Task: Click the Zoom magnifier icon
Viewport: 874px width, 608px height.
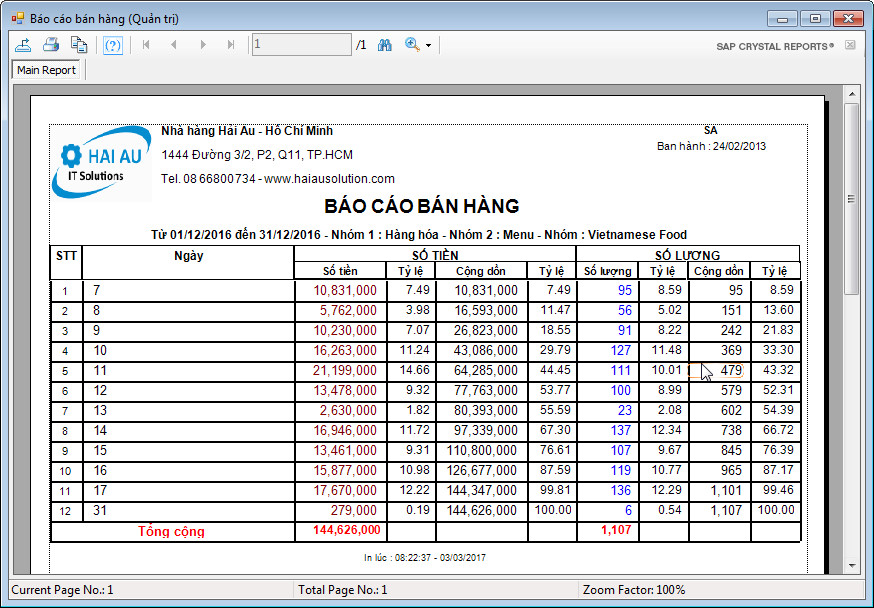Action: pos(412,45)
